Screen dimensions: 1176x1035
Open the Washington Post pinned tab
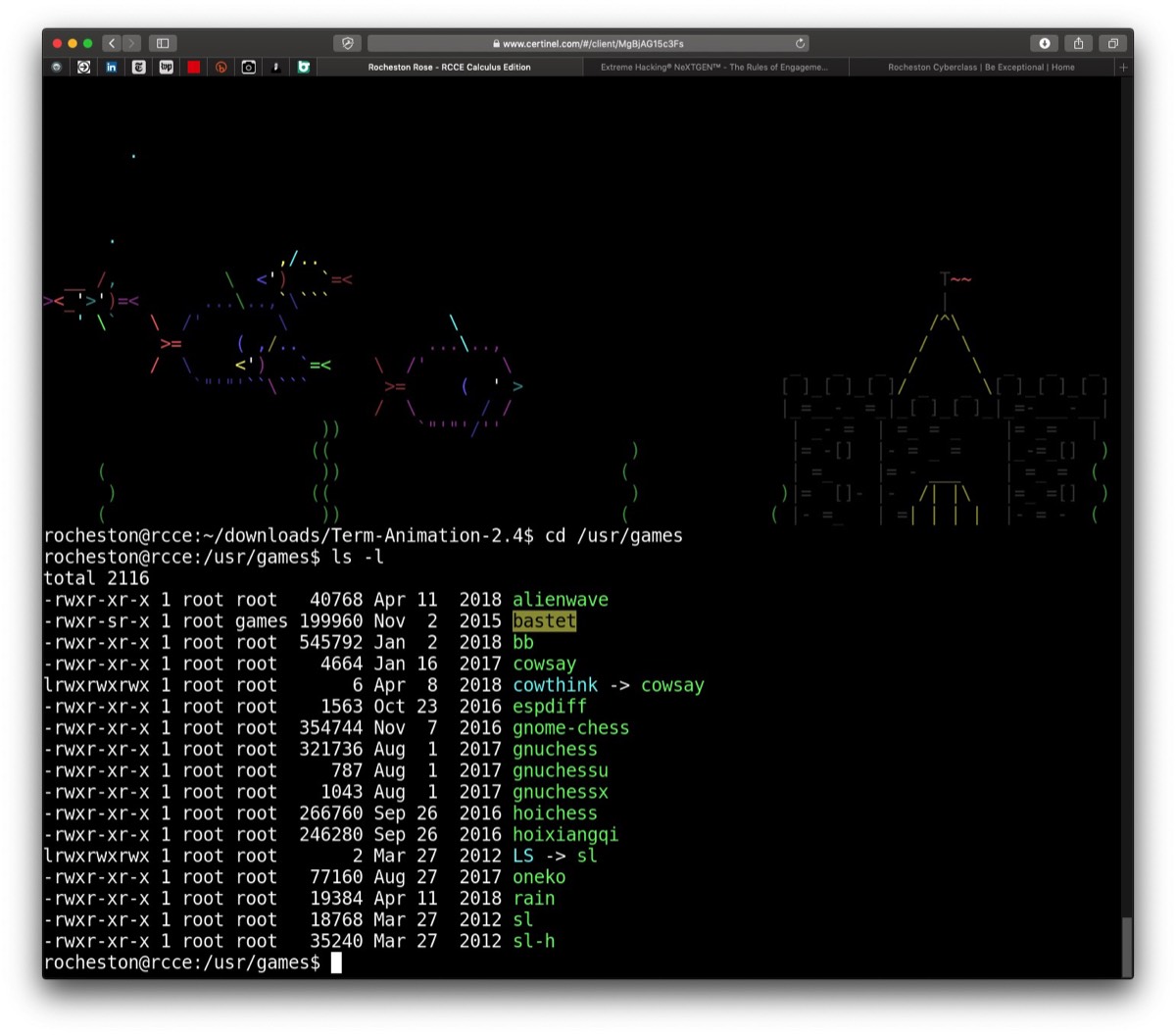click(x=166, y=68)
